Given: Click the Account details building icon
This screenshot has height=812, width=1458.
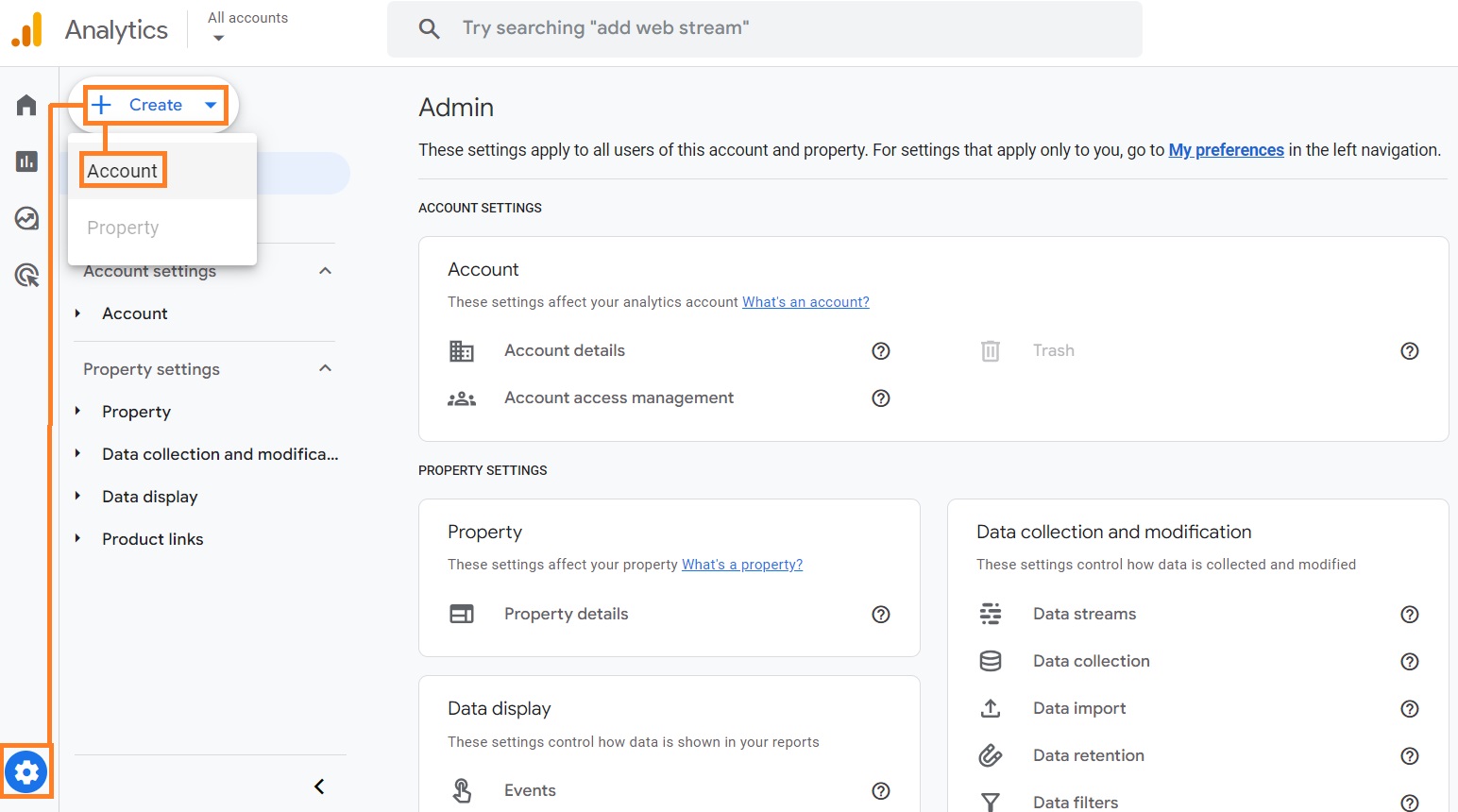Looking at the screenshot, I should 462,351.
